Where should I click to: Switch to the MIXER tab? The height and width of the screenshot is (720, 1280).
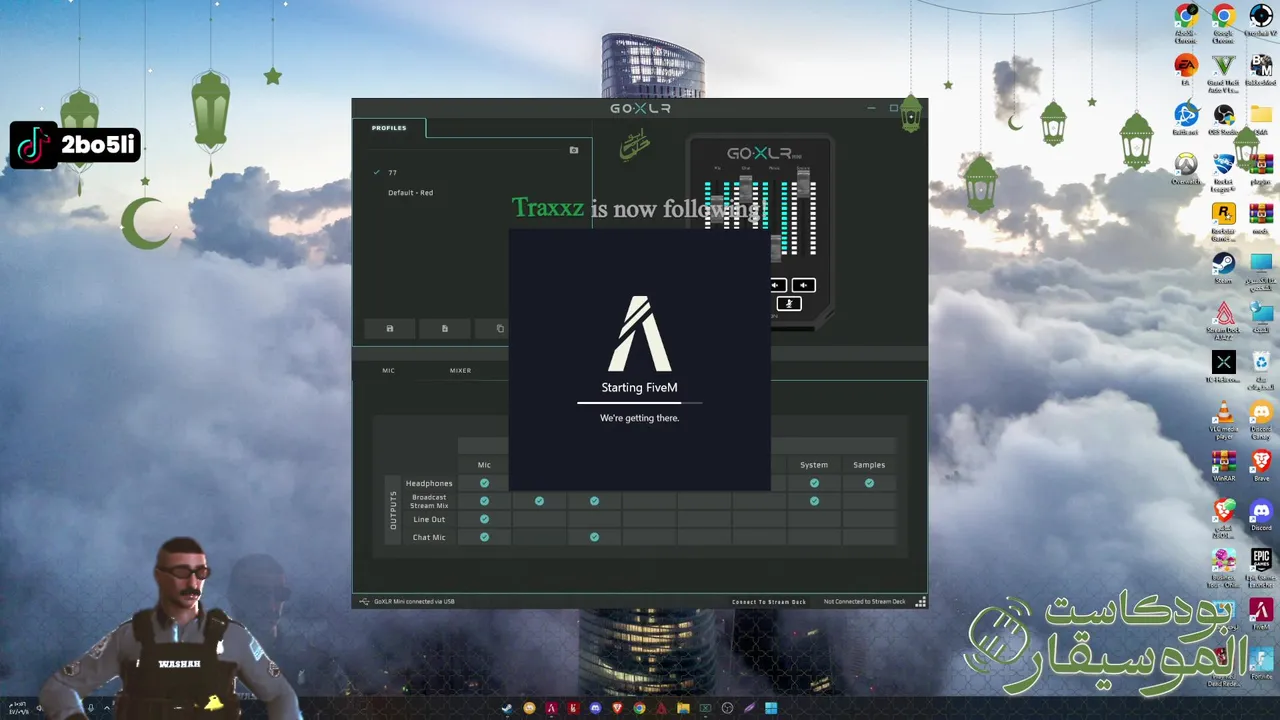[460, 370]
